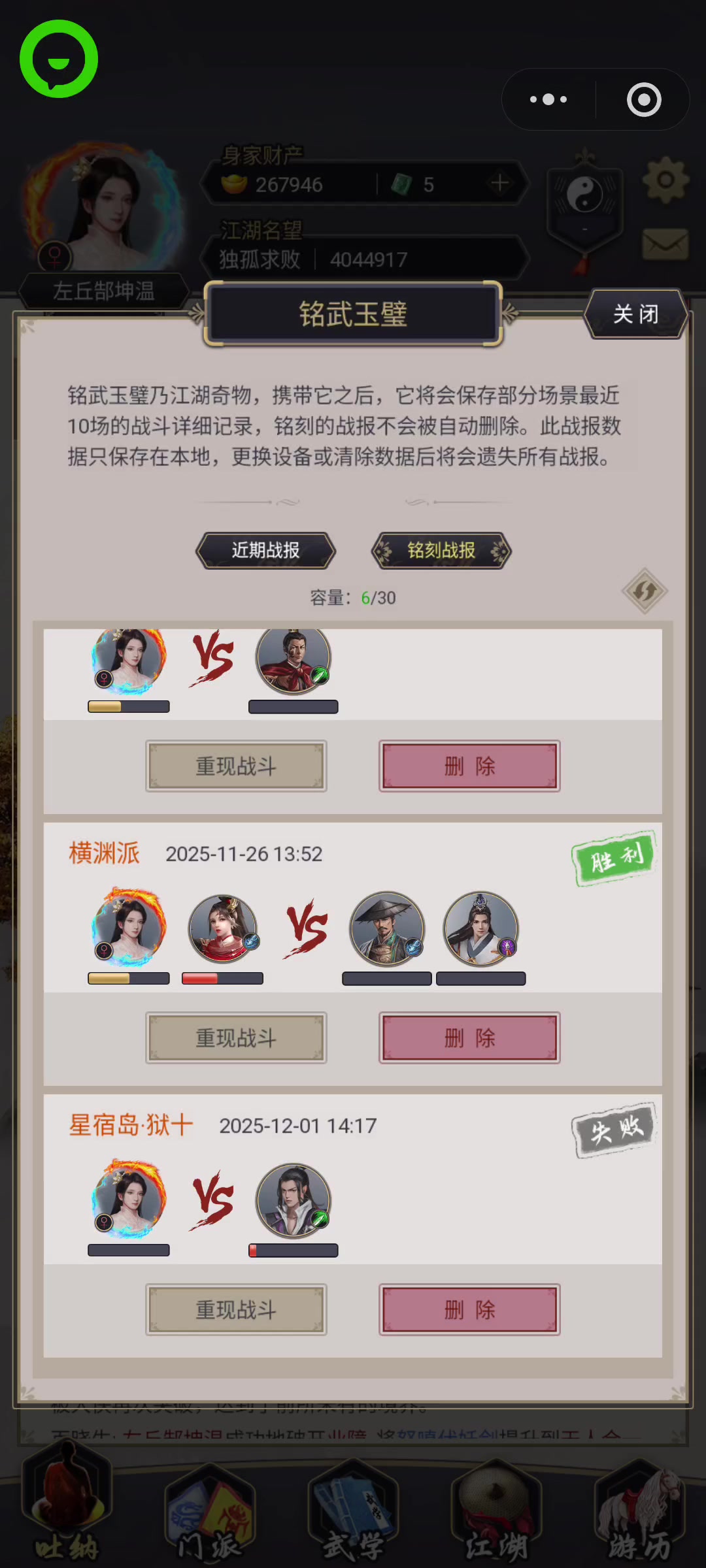
Task: Delete the 横渊派 battle record
Action: [x=469, y=1037]
